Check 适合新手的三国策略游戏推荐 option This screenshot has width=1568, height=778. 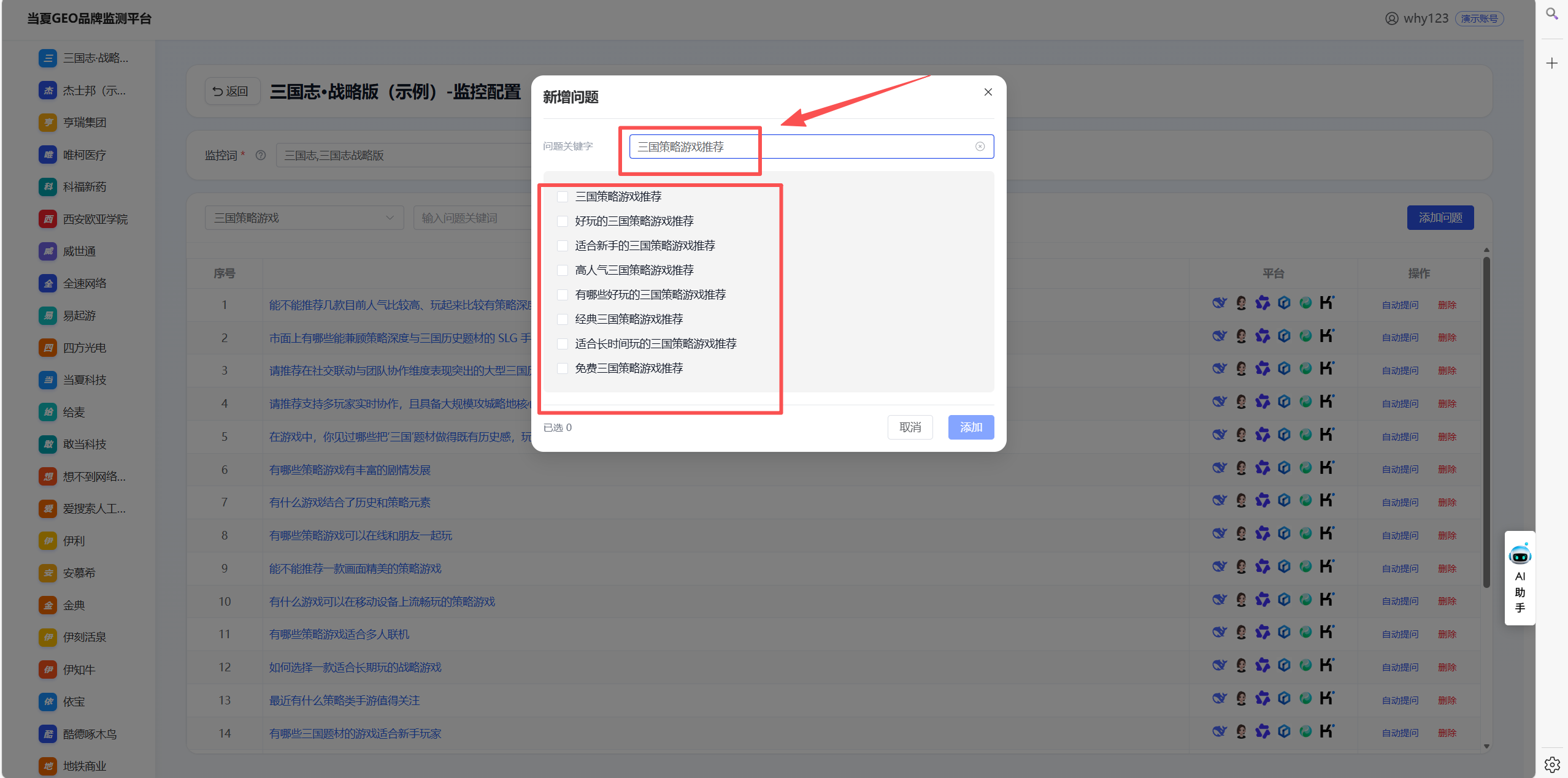(562, 246)
